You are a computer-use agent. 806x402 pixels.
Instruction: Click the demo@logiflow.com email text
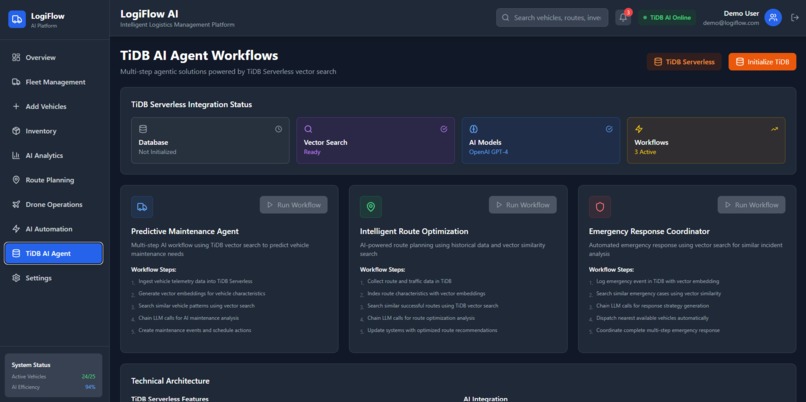pos(731,23)
